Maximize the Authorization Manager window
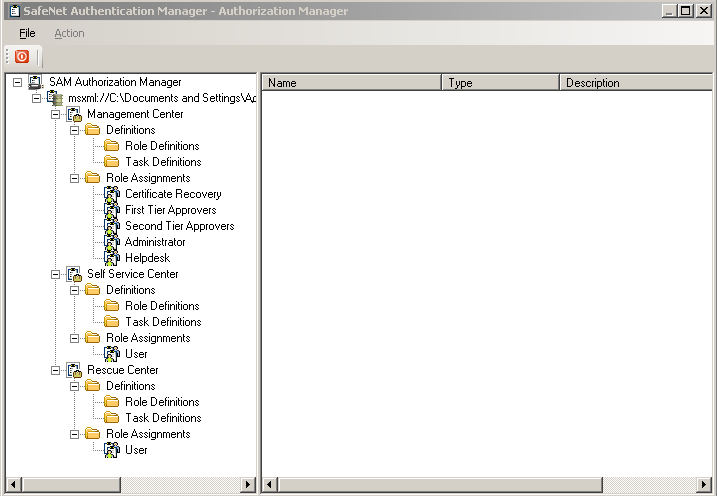717x496 pixels. 686,11
